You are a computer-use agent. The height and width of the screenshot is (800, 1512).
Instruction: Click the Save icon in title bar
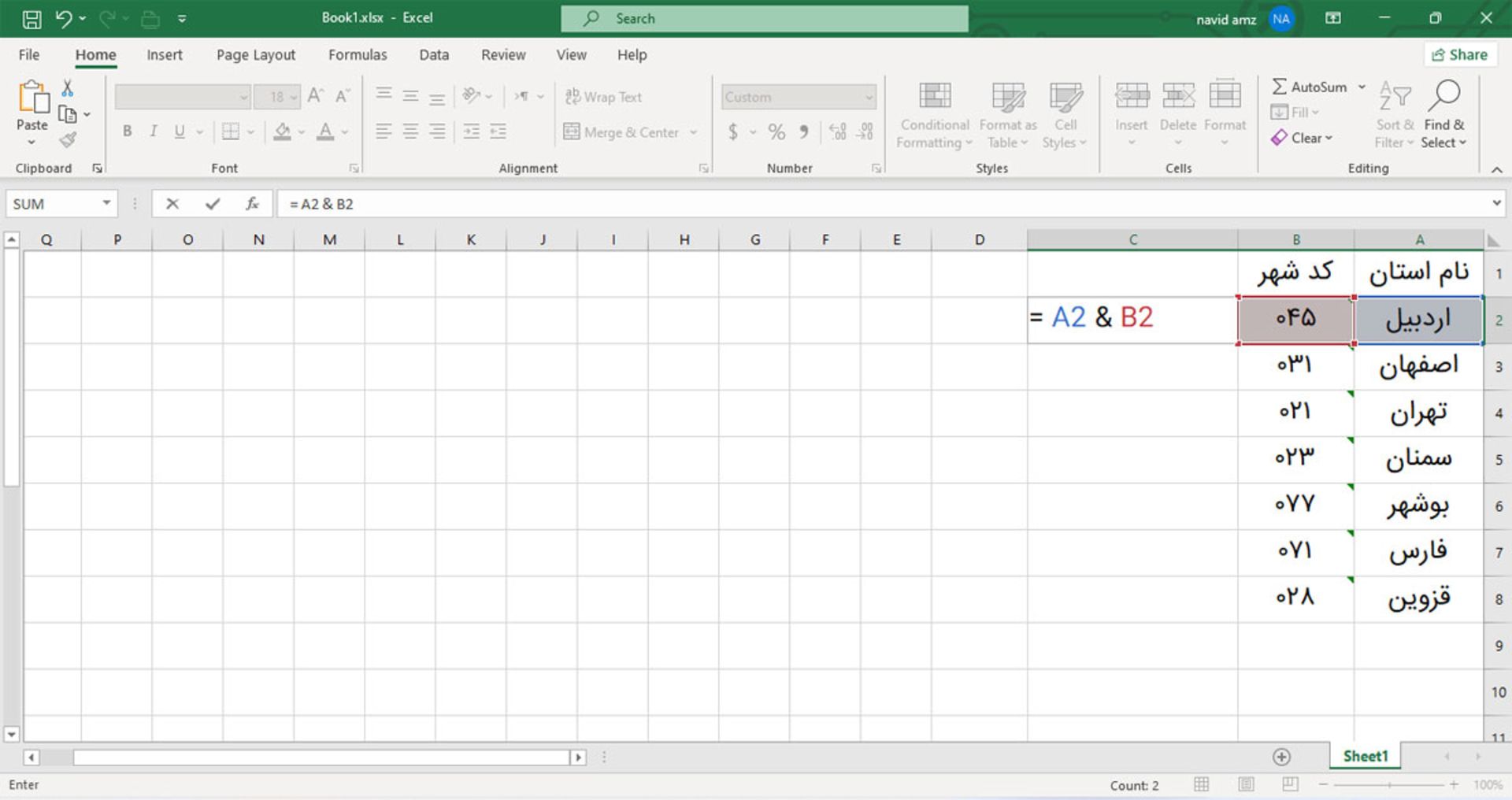pos(31,19)
